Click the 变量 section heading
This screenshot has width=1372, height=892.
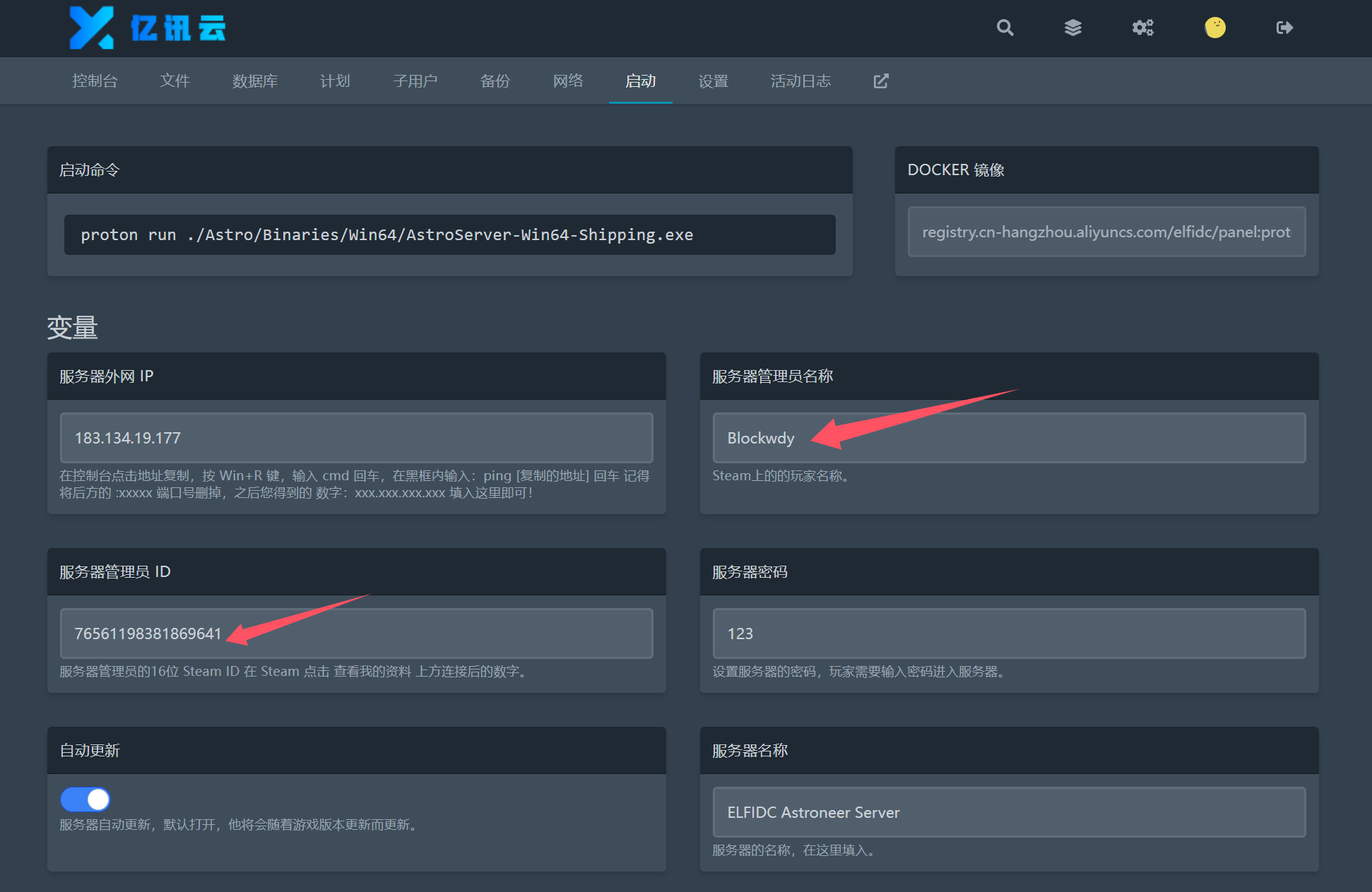[72, 328]
